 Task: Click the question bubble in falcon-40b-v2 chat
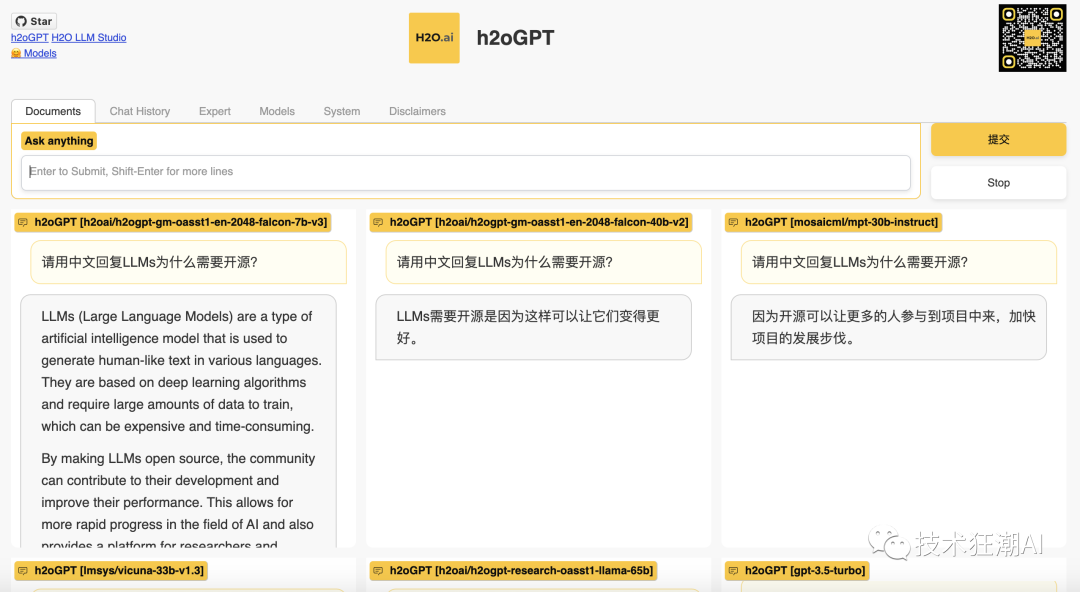(544, 262)
